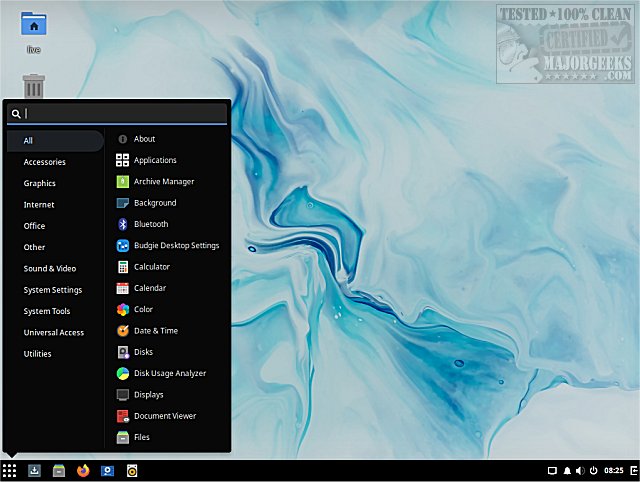This screenshot has width=640, height=482.
Task: Click the "Budgie Desktop Settings" label
Action: click(x=176, y=246)
